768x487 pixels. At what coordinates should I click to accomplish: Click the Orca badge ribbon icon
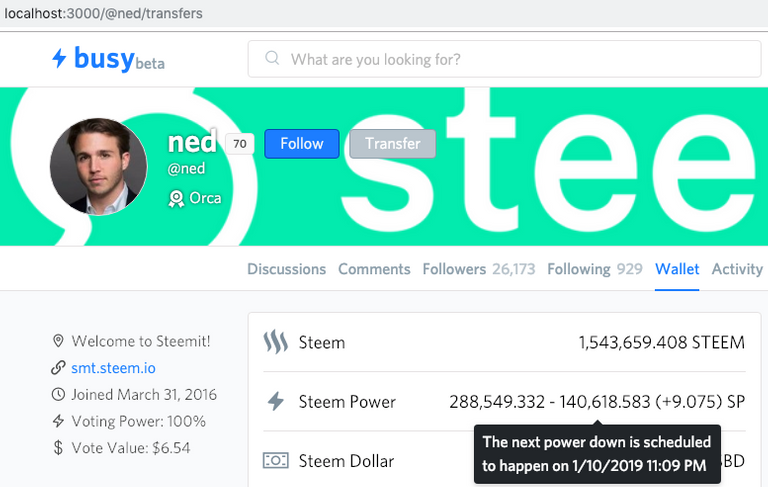tap(176, 198)
